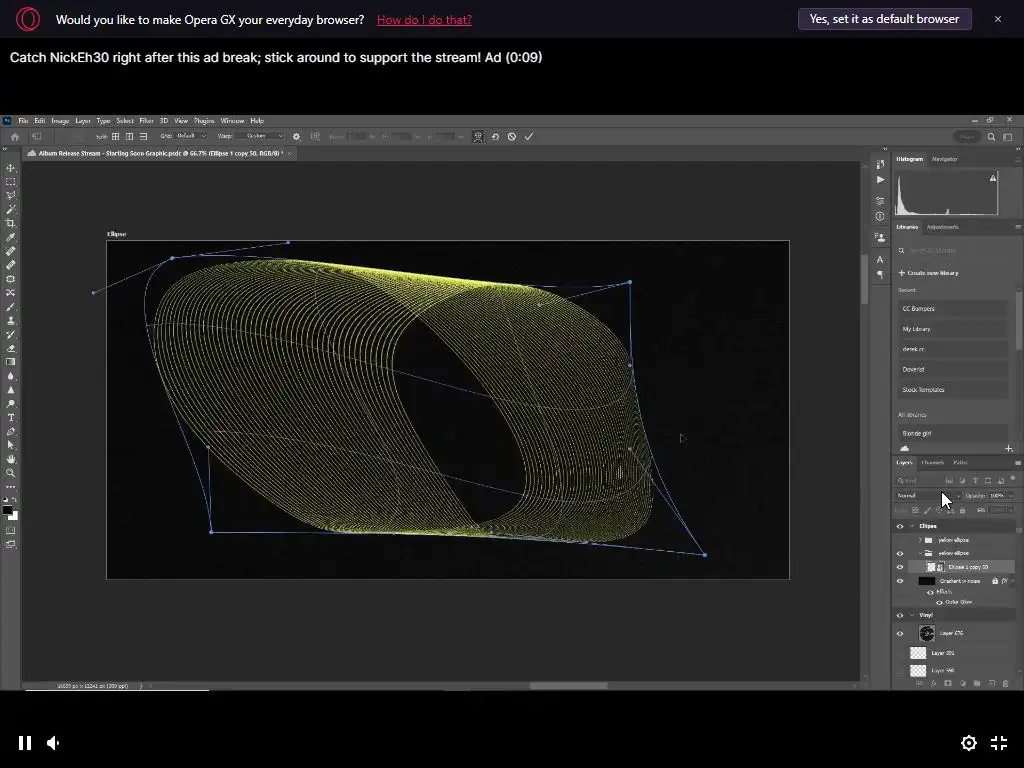The width and height of the screenshot is (1024, 768).
Task: Open player settings gear
Action: point(968,743)
